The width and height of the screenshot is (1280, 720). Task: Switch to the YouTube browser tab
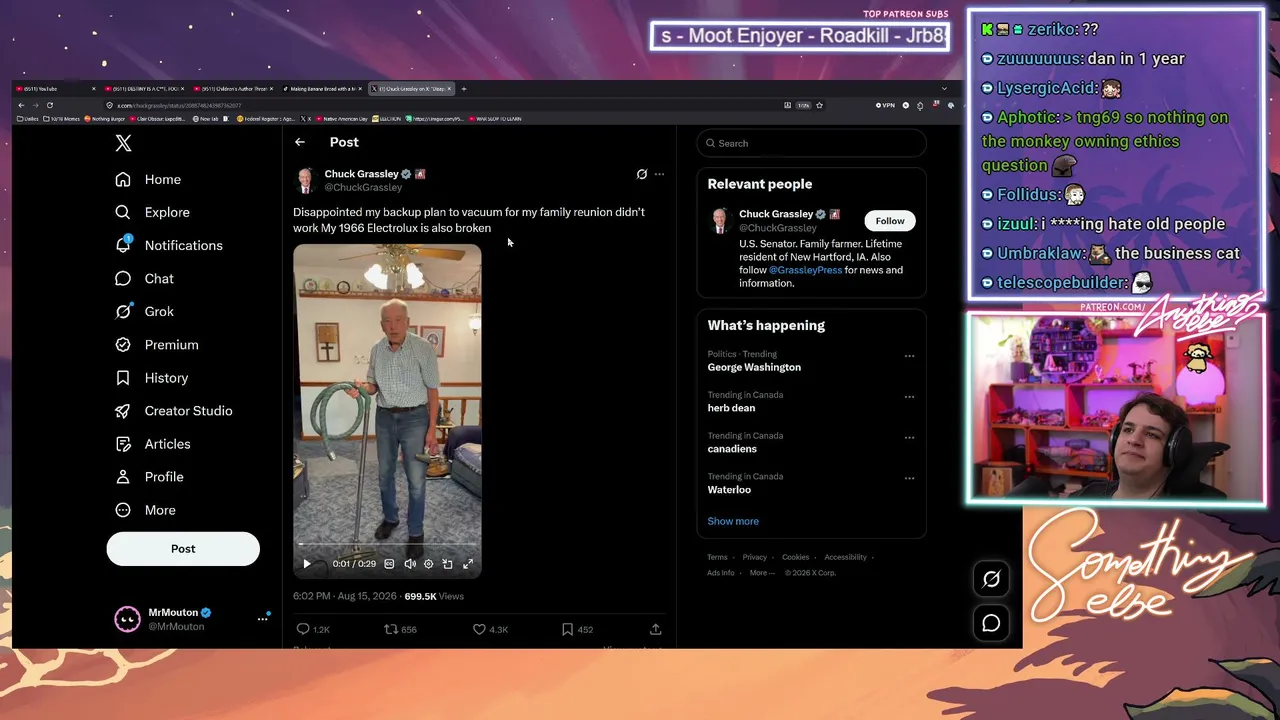[x=56, y=89]
